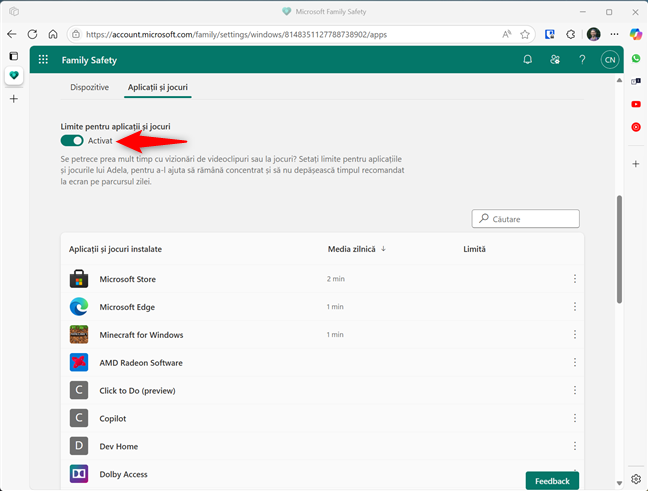This screenshot has height=491, width=648.
Task: Click the Minecraft app icon
Action: click(x=79, y=334)
